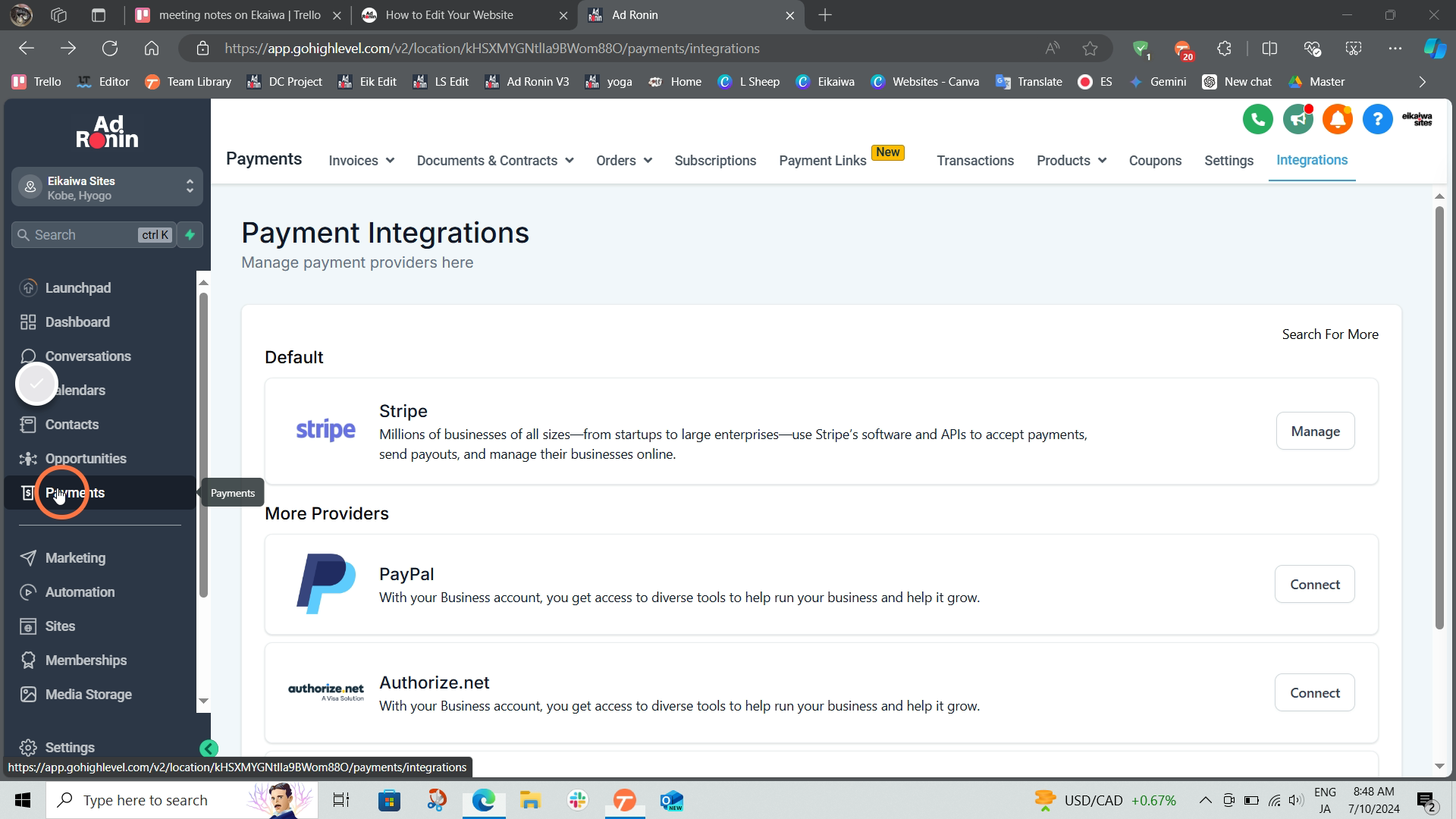Open Dashboard in the sidebar
1456x819 pixels.
77,322
